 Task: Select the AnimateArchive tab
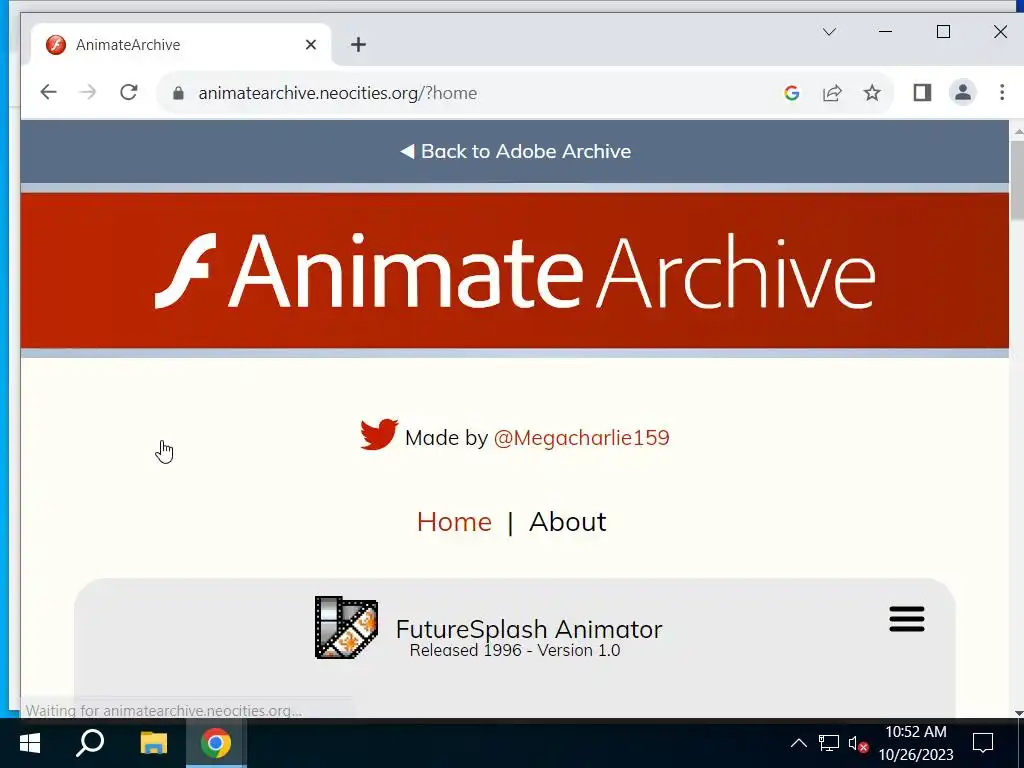point(181,44)
